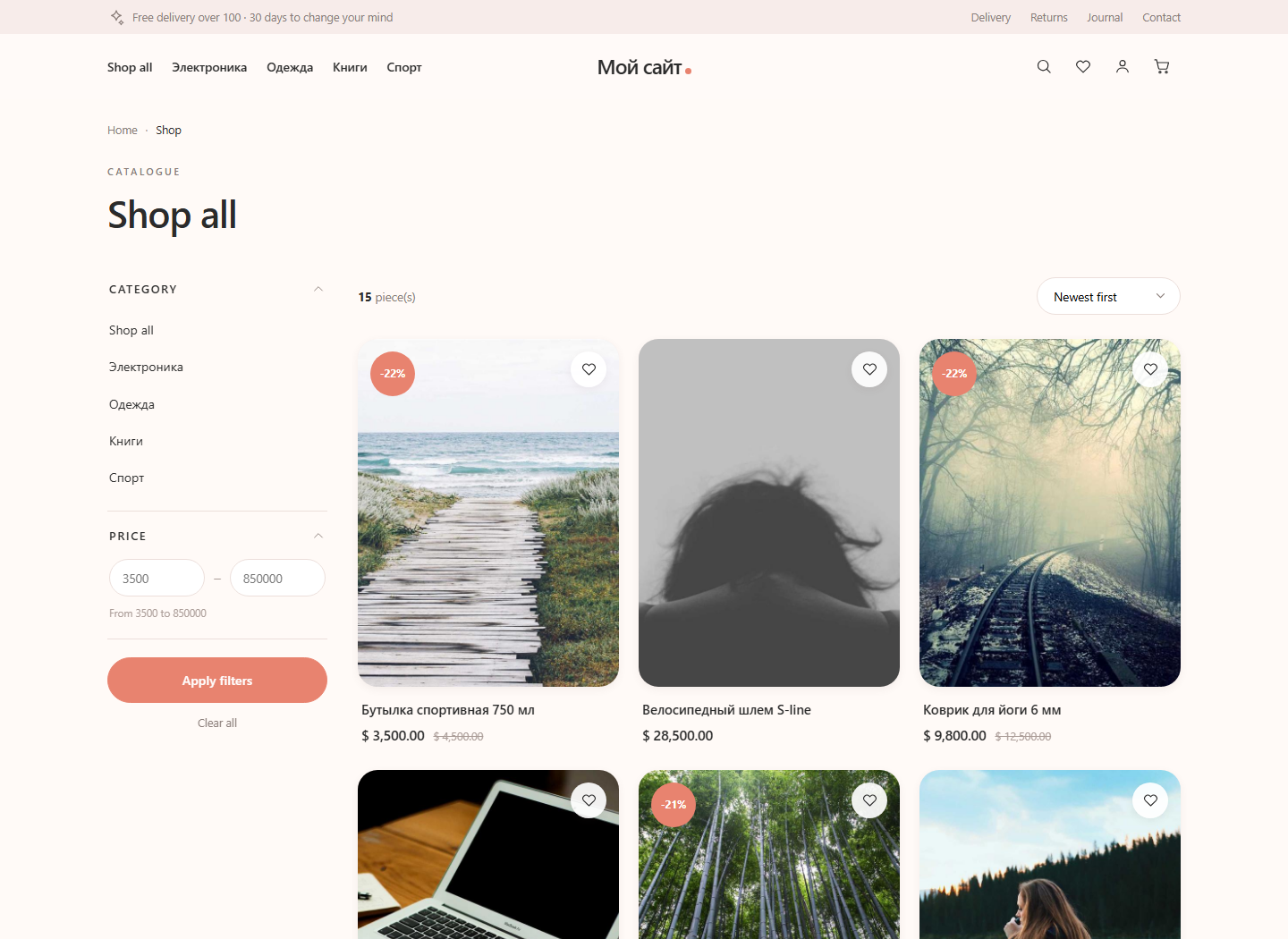Click the $ 9,800.00 price
Viewport: 1288px width, 939px height.
click(x=954, y=735)
